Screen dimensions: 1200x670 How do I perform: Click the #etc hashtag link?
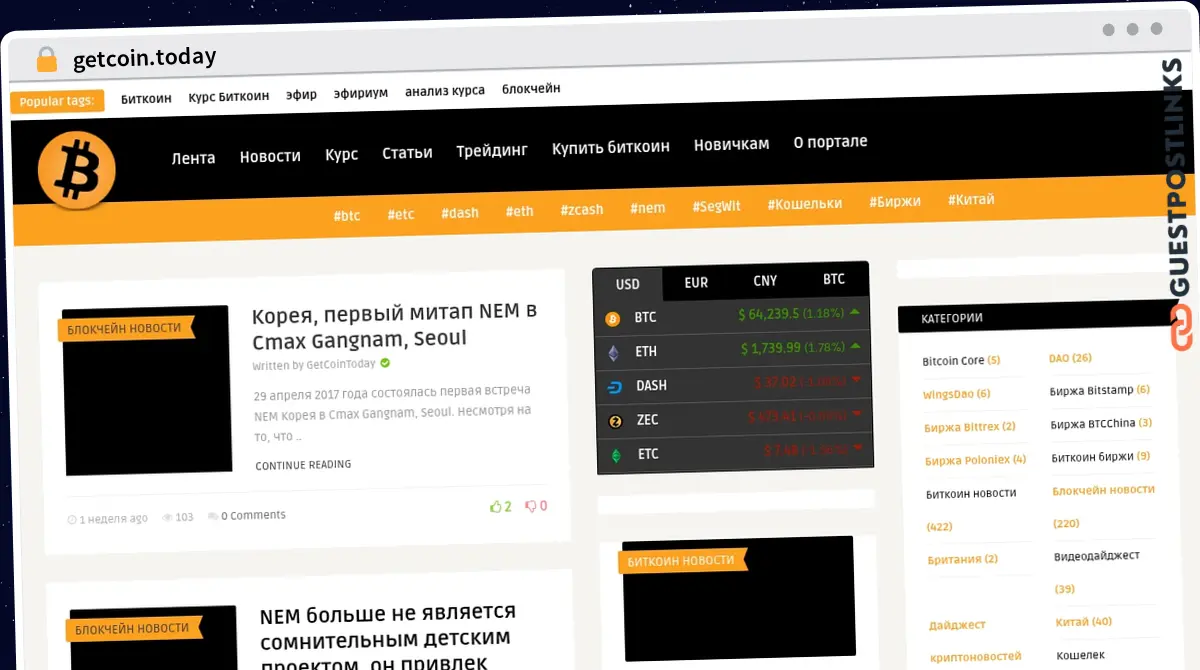401,214
